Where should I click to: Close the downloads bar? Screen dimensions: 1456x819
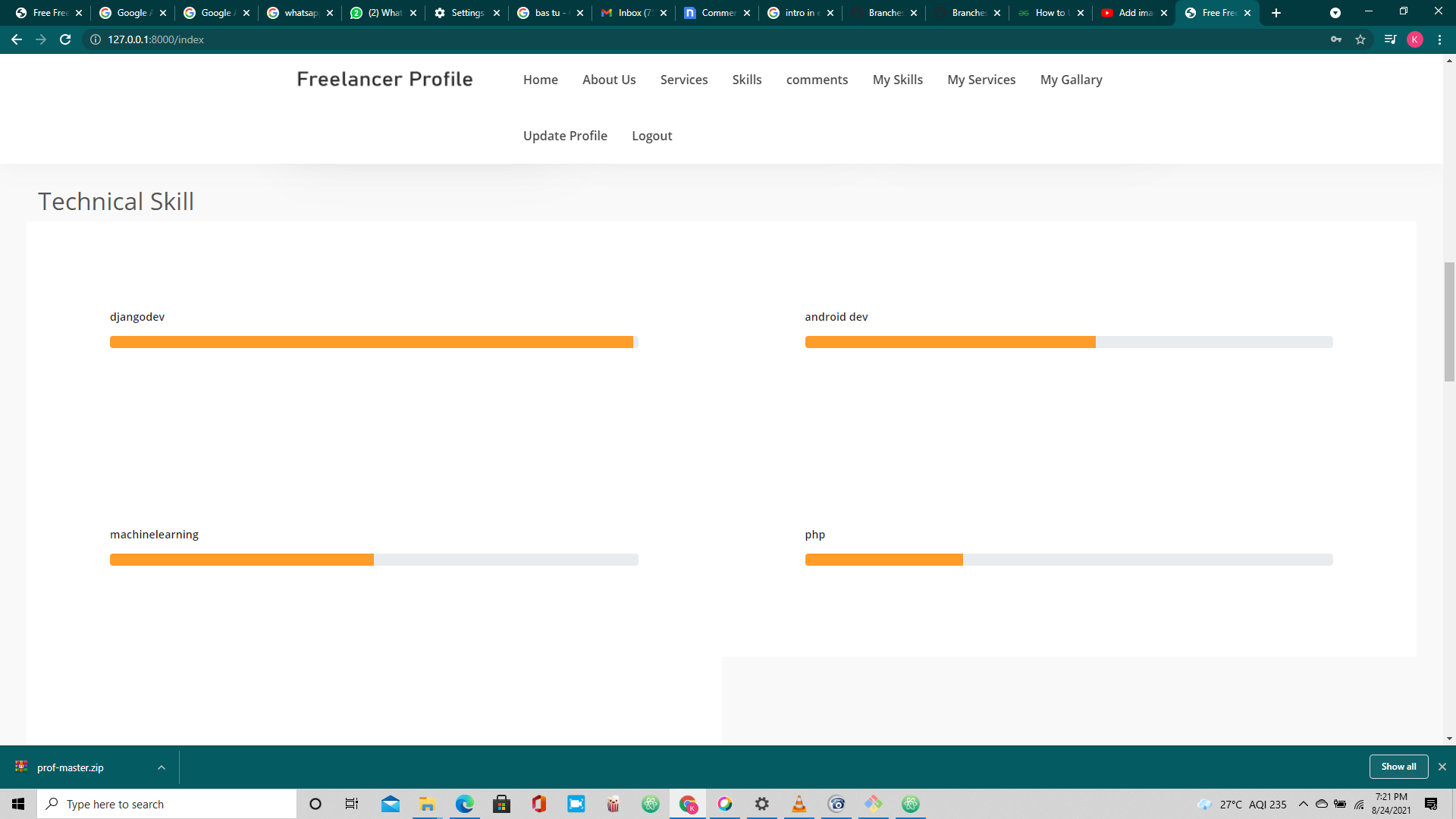[1442, 767]
